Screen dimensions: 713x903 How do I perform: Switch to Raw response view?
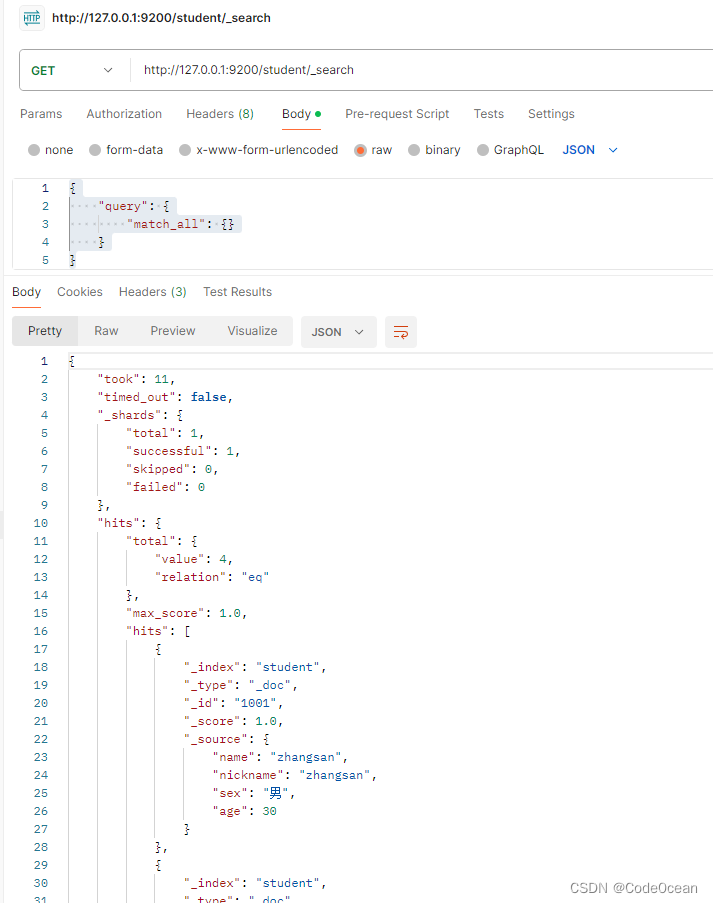pyautogui.click(x=107, y=331)
